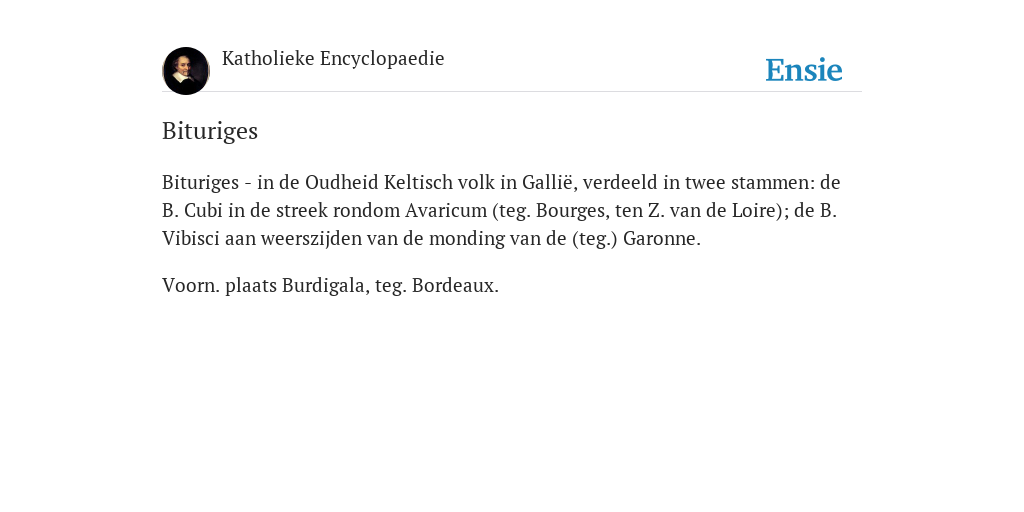Click the word Vibisci in the paragraph
This screenshot has width=1024, height=512.
coord(191,238)
